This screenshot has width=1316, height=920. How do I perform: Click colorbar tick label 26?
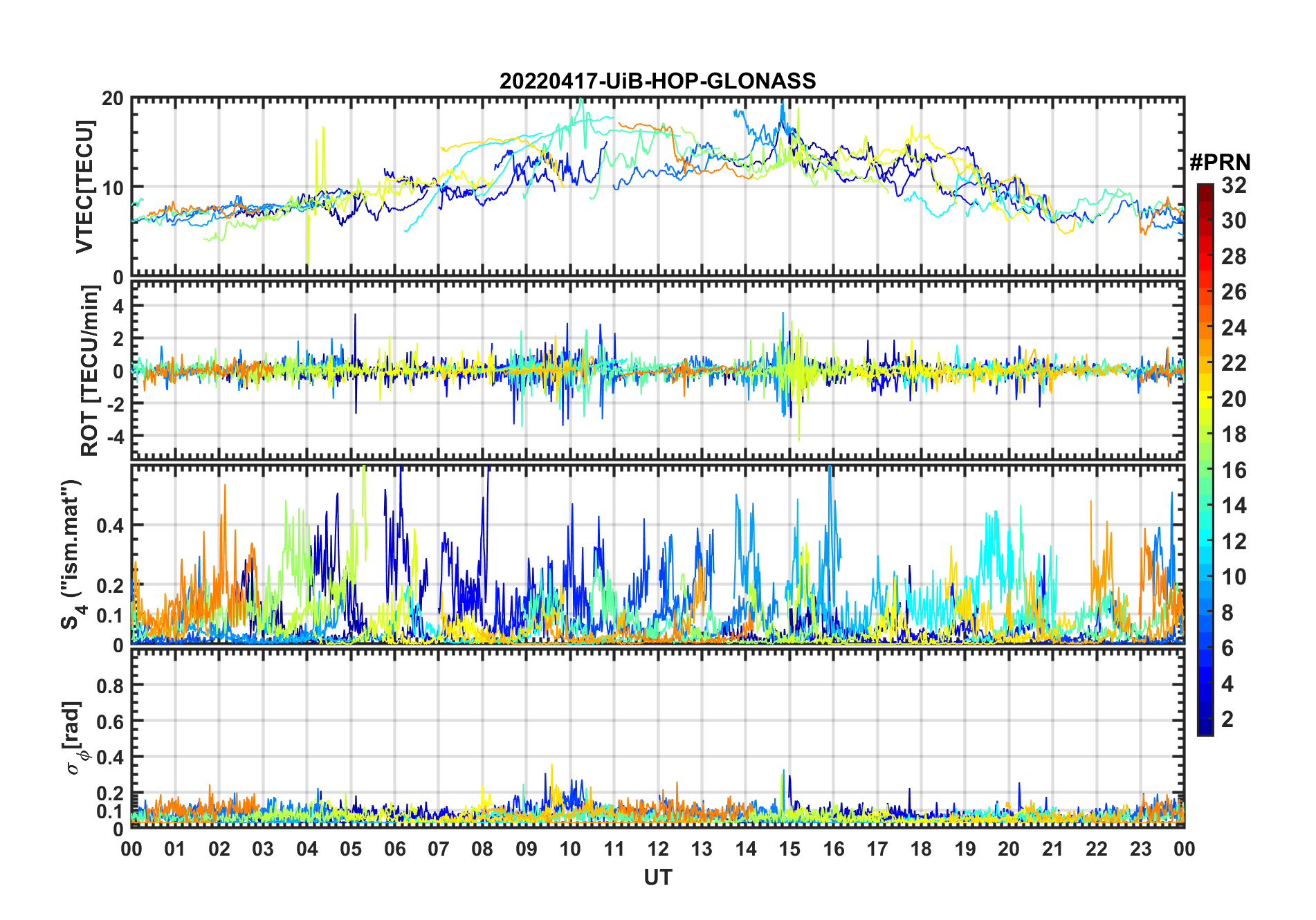point(1234,292)
